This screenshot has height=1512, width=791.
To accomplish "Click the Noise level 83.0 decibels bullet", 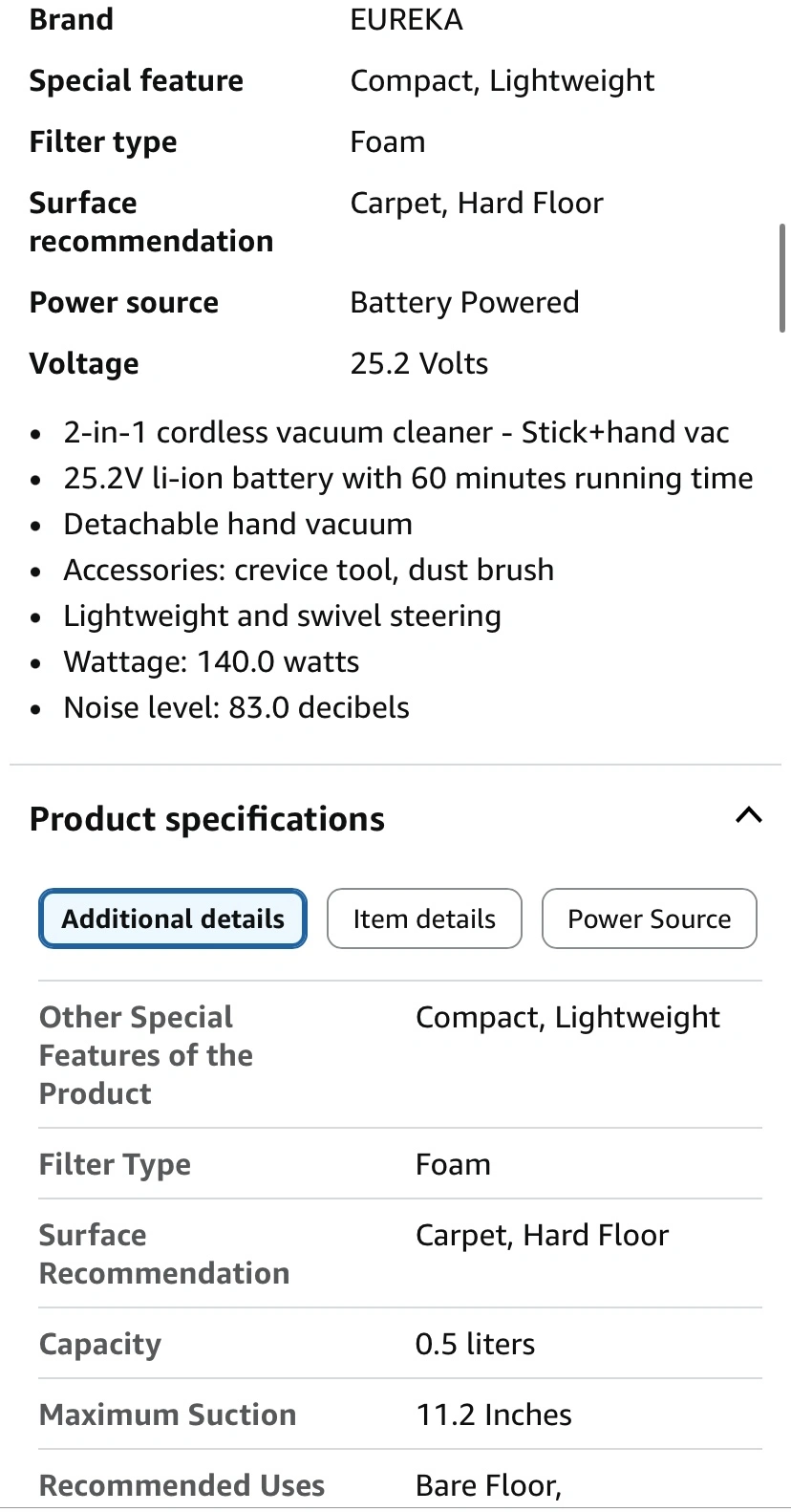I will pyautogui.click(x=236, y=708).
